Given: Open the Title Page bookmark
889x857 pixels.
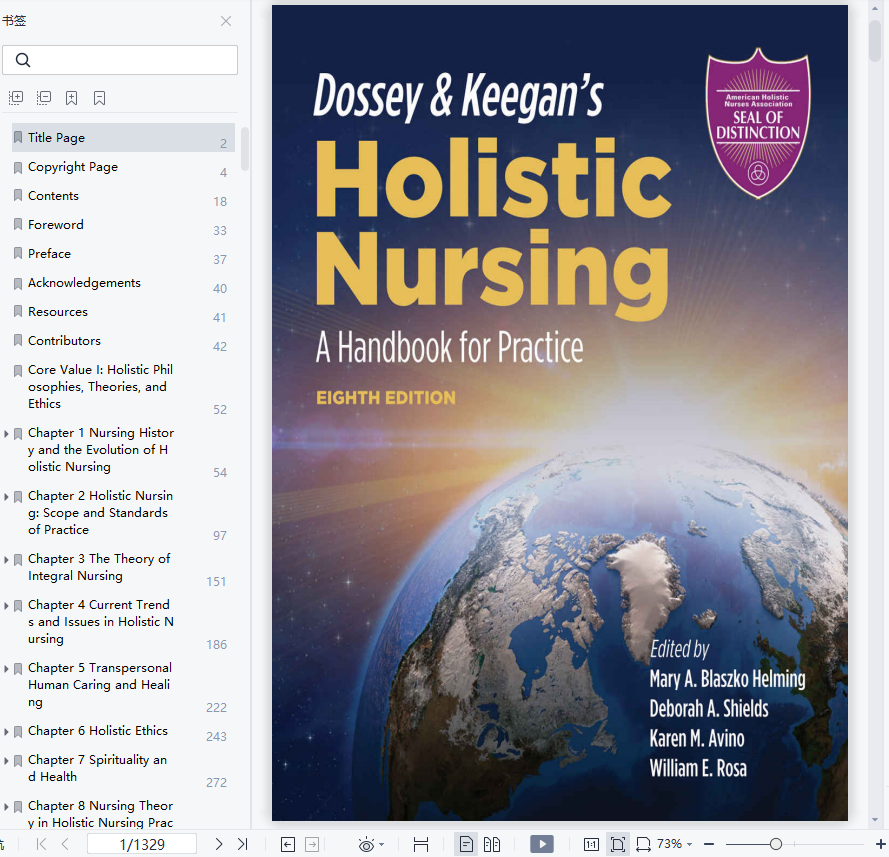Looking at the screenshot, I should tap(123, 138).
